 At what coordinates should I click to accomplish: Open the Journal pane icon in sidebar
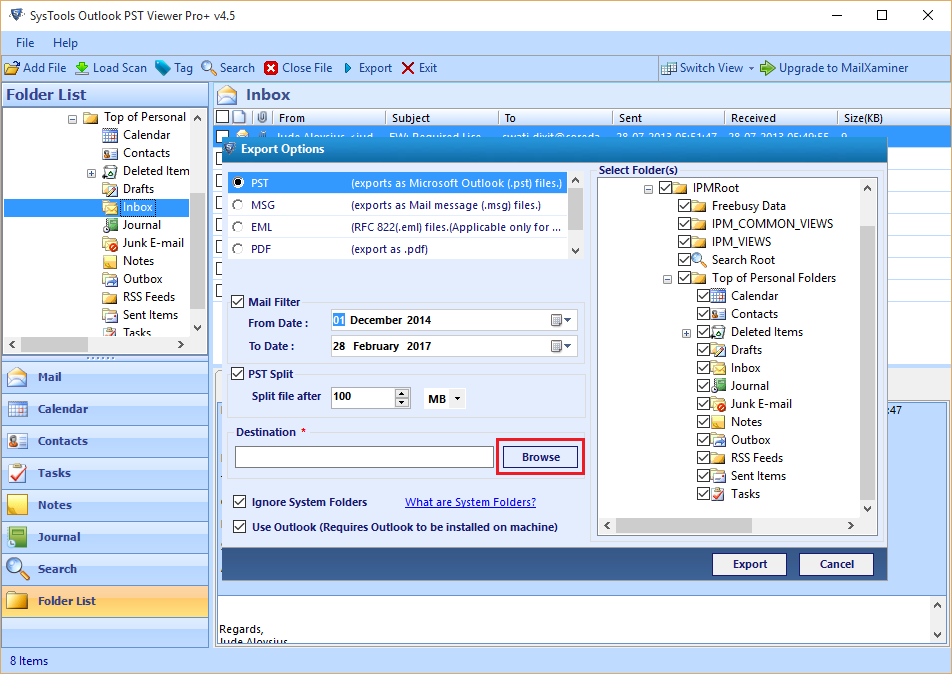pos(18,537)
